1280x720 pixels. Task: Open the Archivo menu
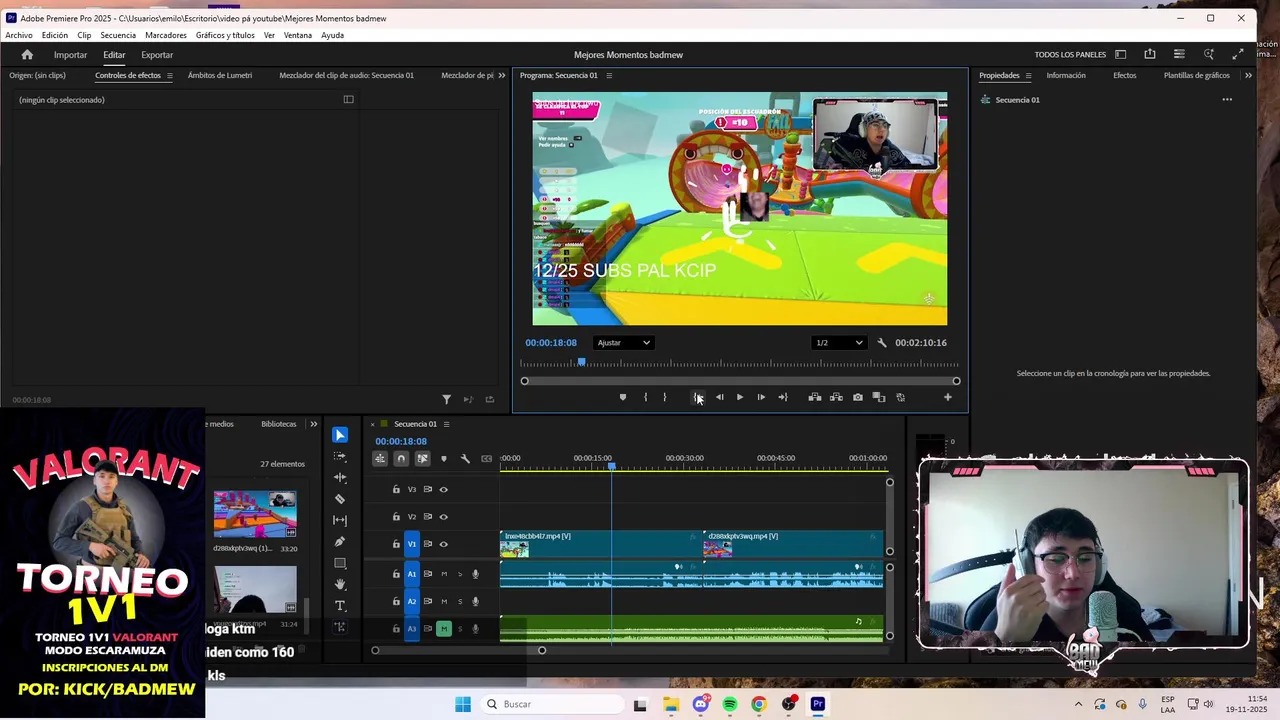[x=19, y=35]
